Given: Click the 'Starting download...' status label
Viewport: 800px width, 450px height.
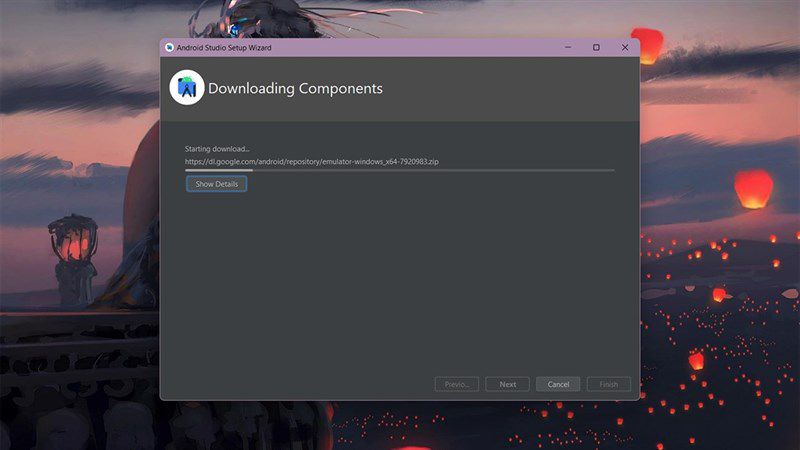Looking at the screenshot, I should (217, 149).
